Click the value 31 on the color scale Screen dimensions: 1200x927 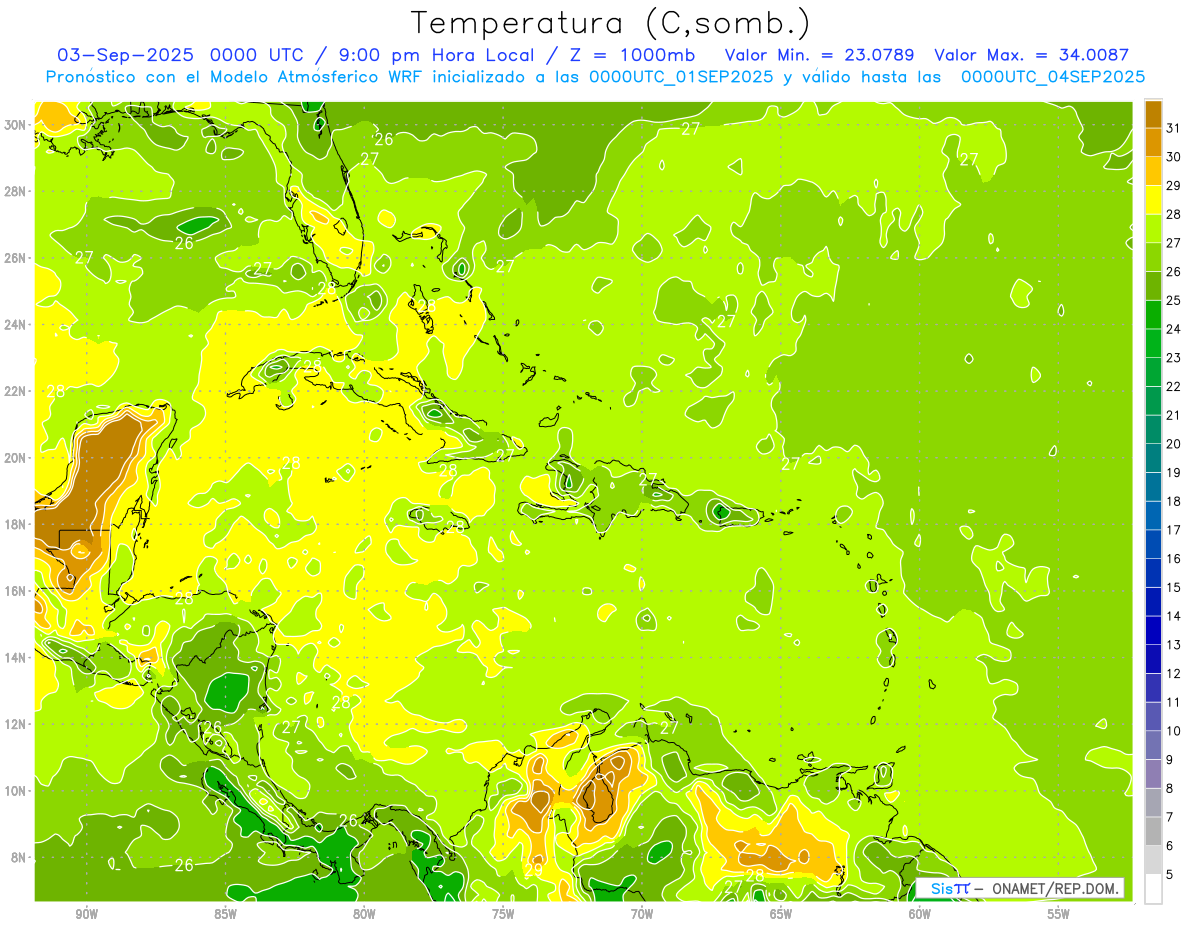tap(1174, 127)
